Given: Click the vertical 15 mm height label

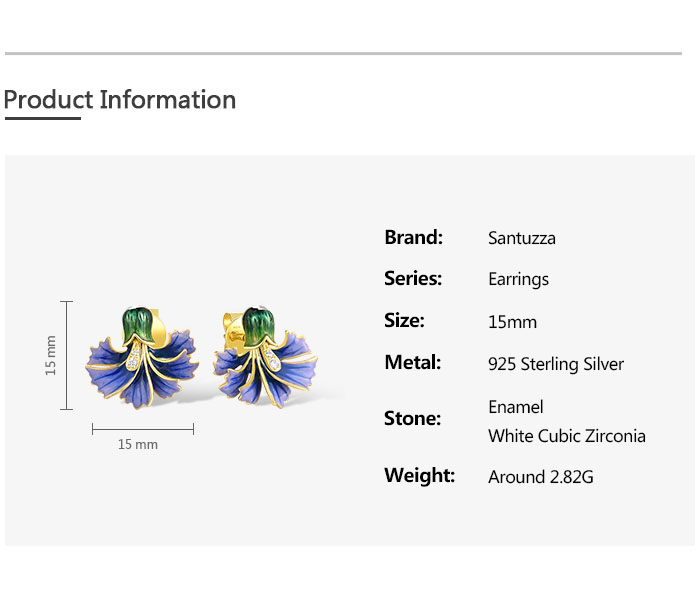Looking at the screenshot, I should coord(51,355).
